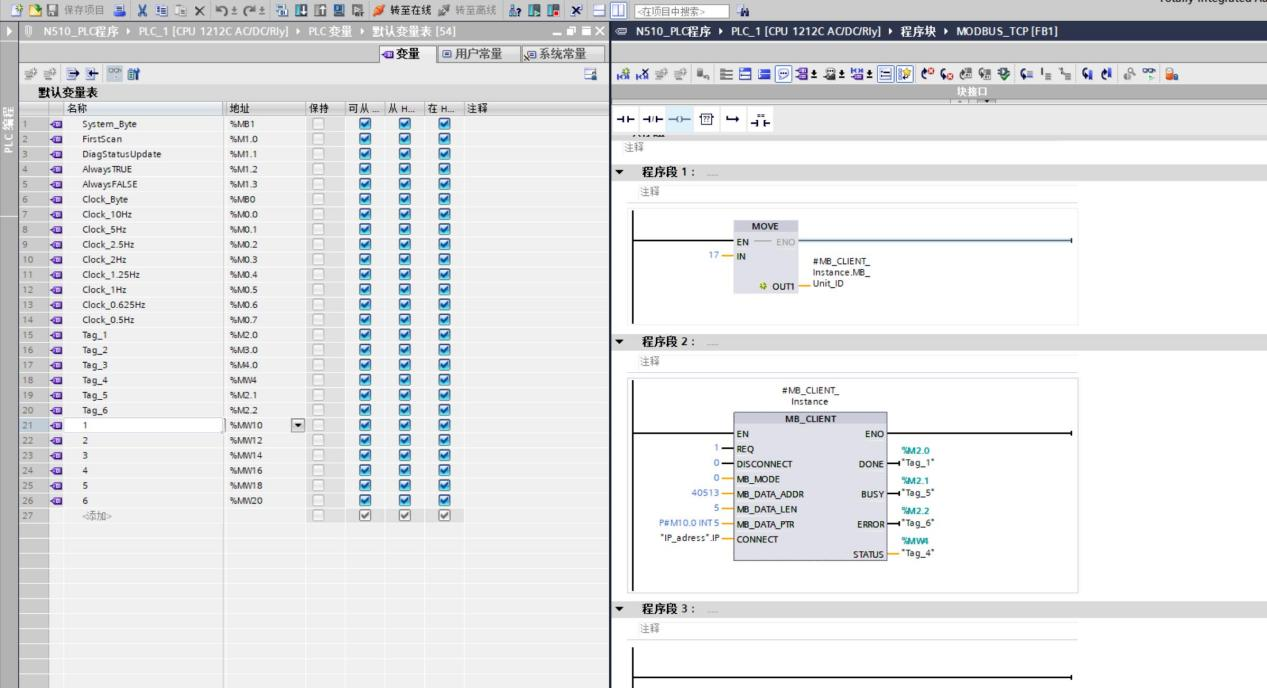Uncheck HMI accessible box for FirstScan
Image resolution: width=1267 pixels, height=688 pixels.
pyautogui.click(x=364, y=139)
